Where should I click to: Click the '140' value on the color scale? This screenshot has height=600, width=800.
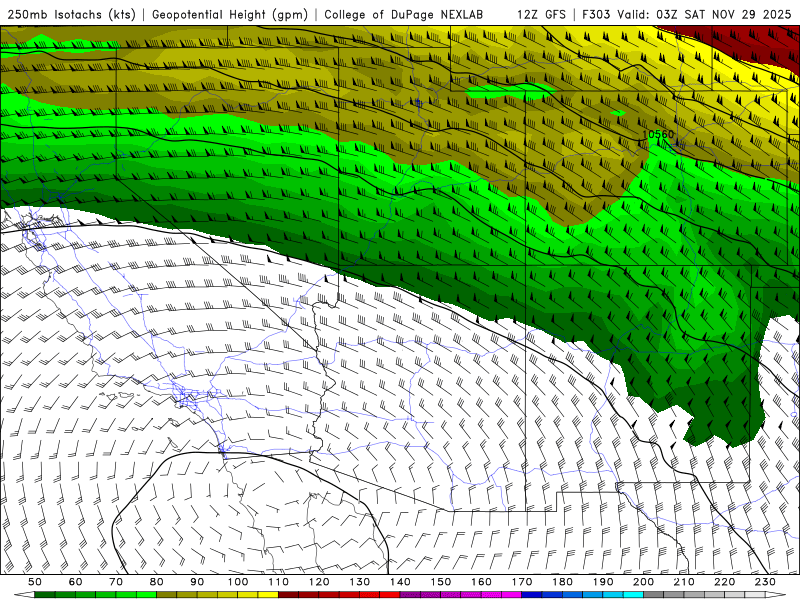(x=400, y=582)
